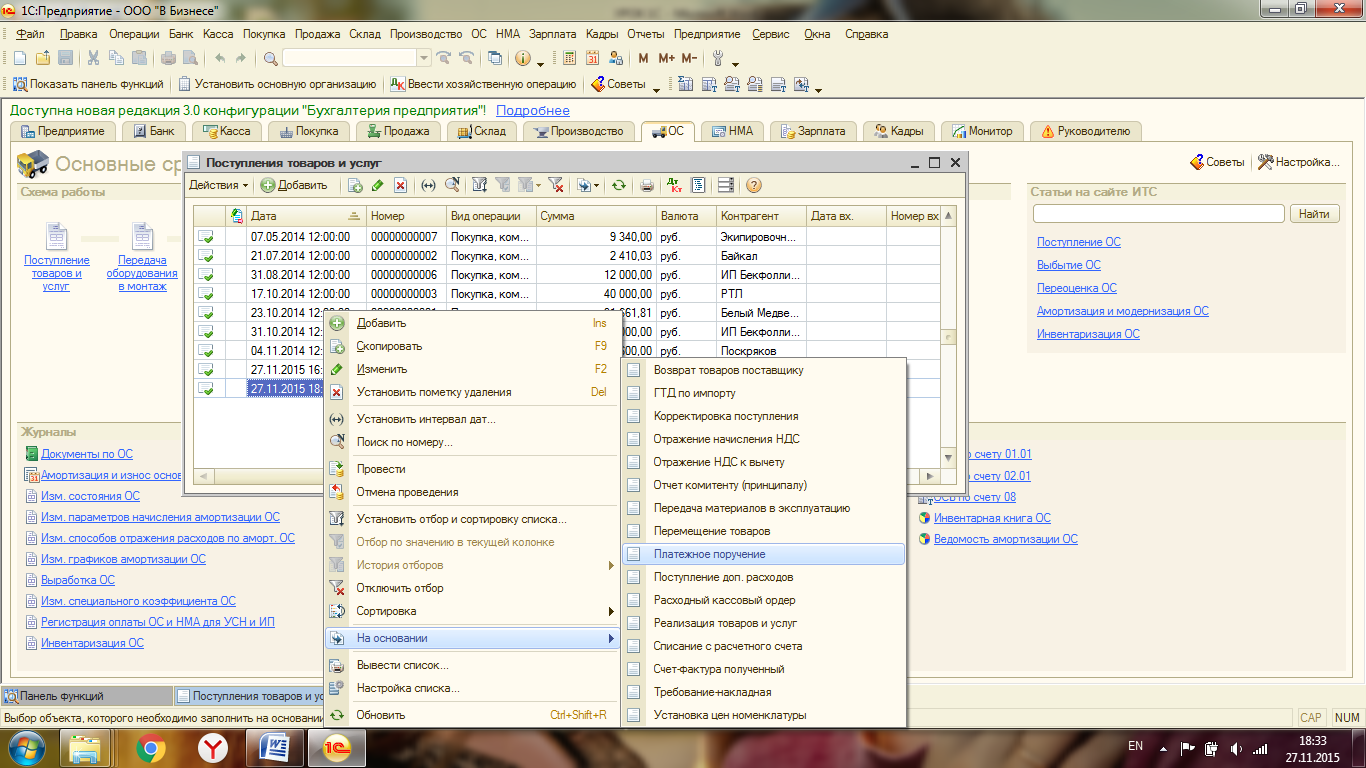Open Амортизация и модернизация ОС link
1366x768 pixels.
tap(1123, 311)
